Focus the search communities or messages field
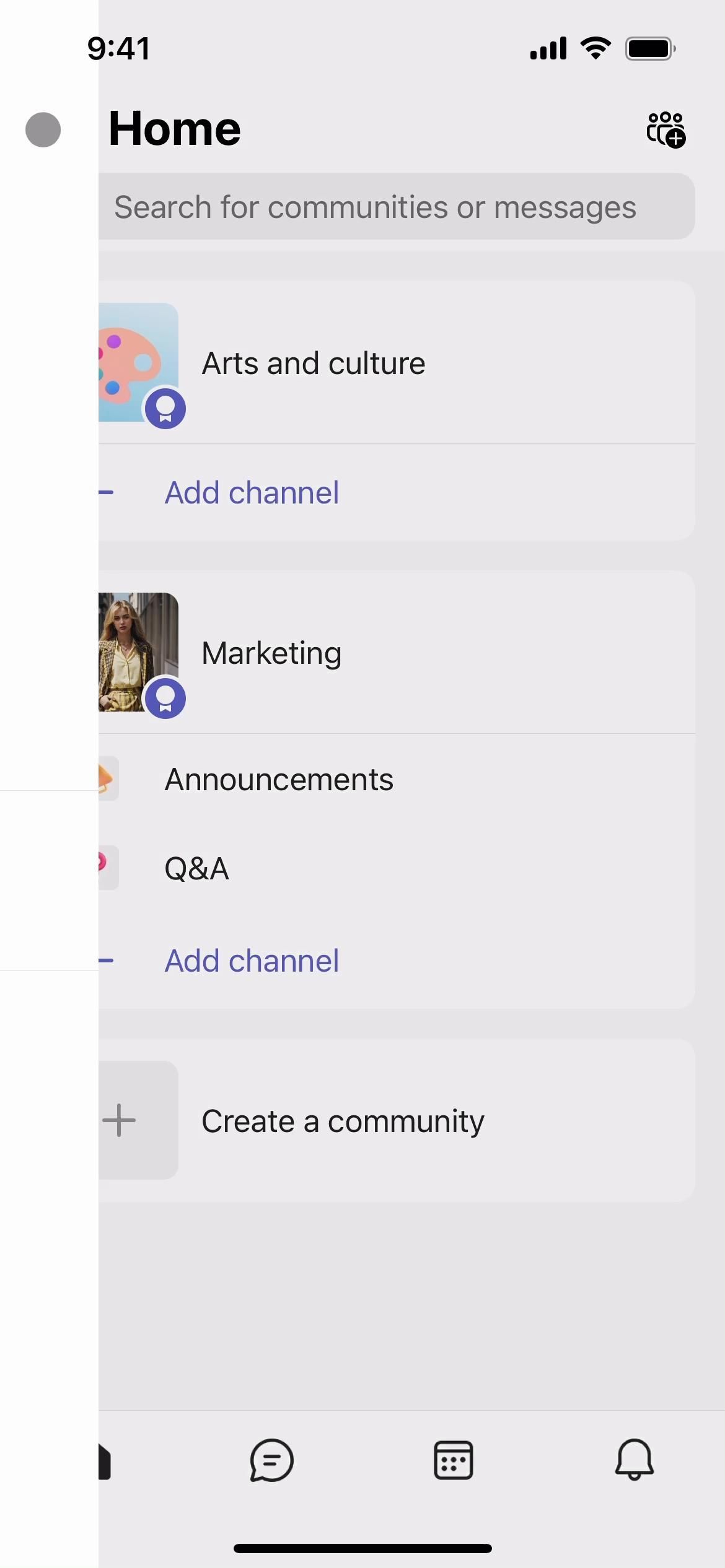This screenshot has height=1568, width=725. [x=397, y=207]
